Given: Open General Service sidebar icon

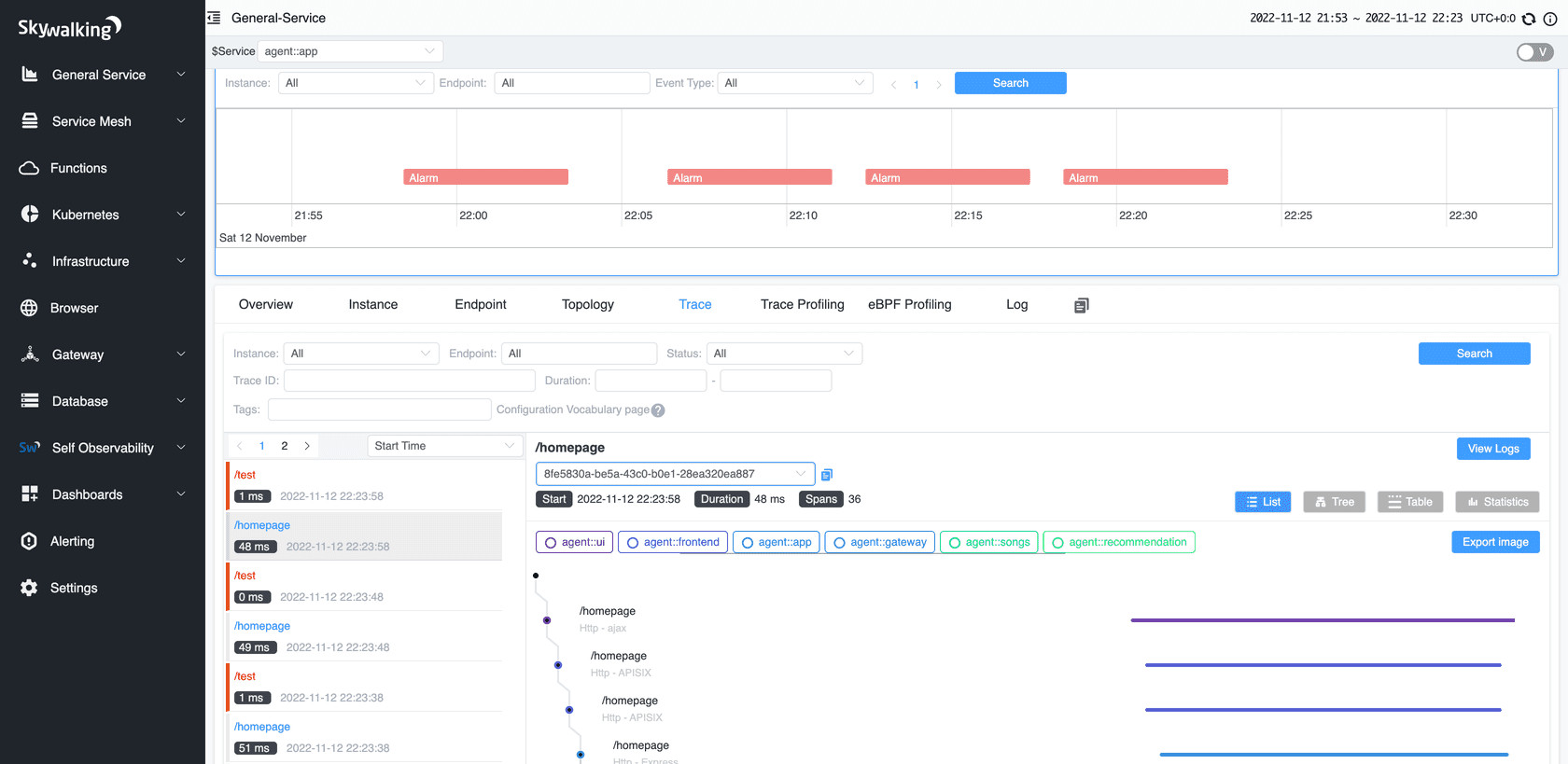Looking at the screenshot, I should (30, 75).
